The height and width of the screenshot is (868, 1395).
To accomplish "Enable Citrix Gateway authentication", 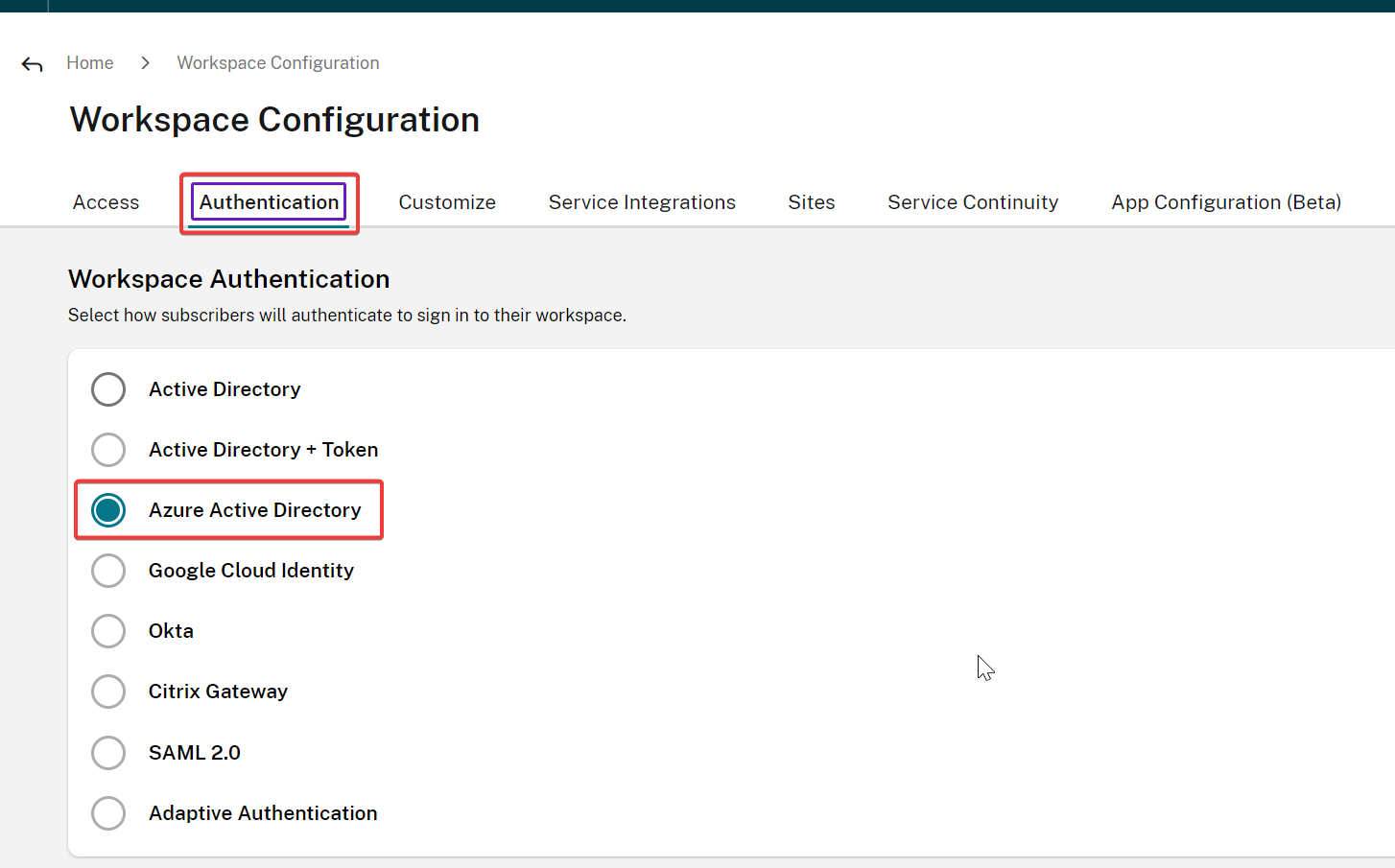I will [108, 692].
